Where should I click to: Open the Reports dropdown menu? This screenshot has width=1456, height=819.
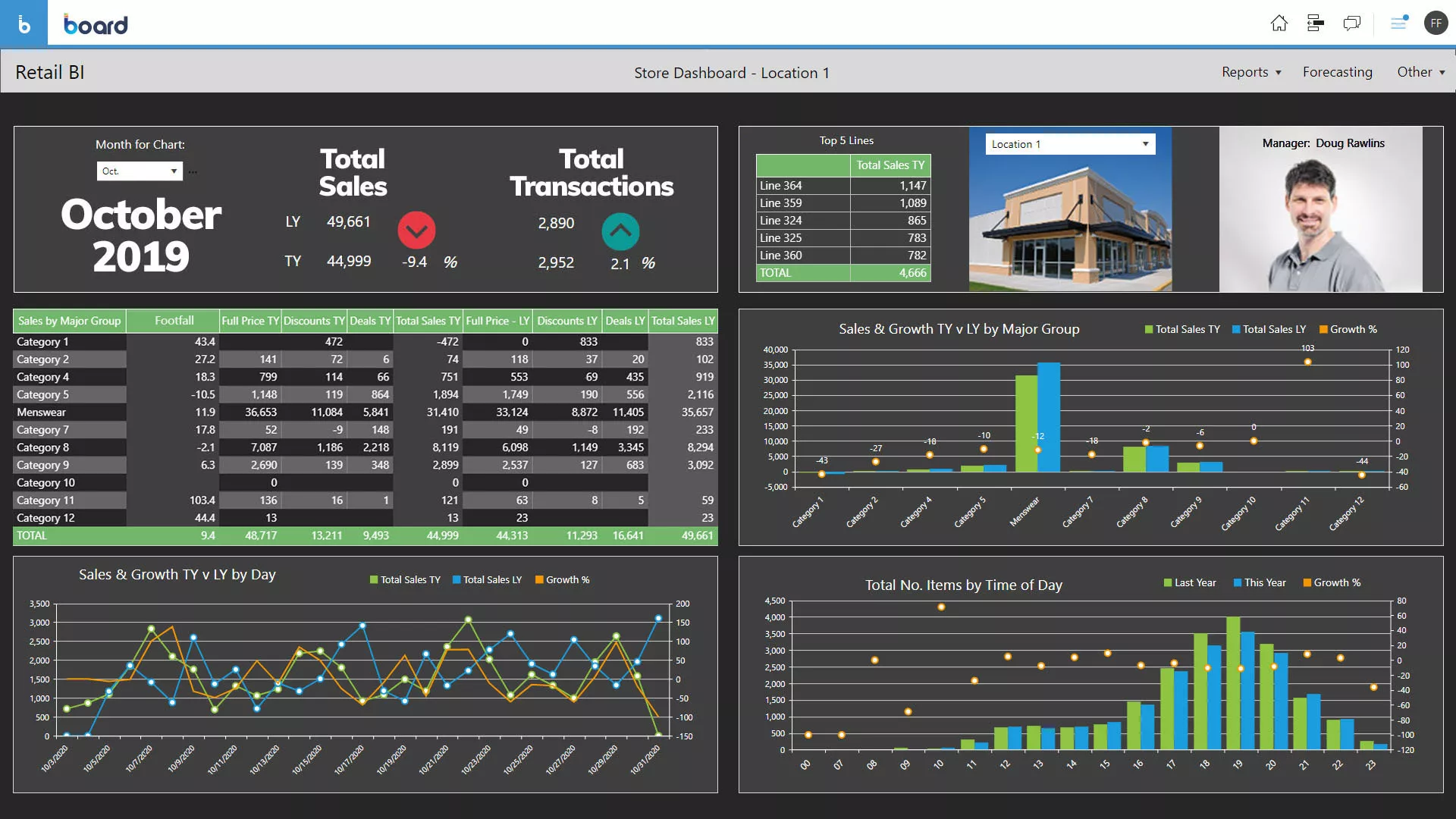pos(1251,72)
